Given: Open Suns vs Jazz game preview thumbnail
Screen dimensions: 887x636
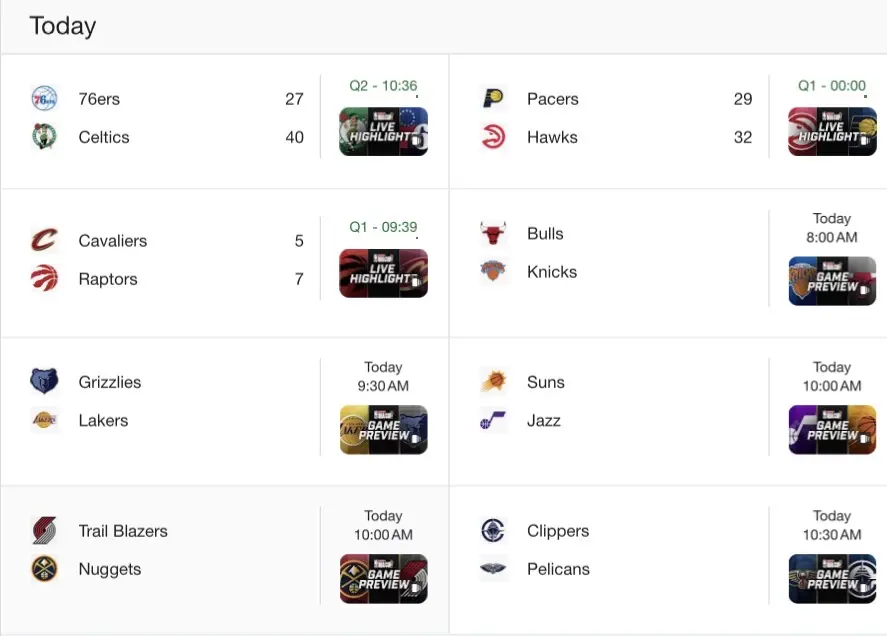Looking at the screenshot, I should point(832,429).
